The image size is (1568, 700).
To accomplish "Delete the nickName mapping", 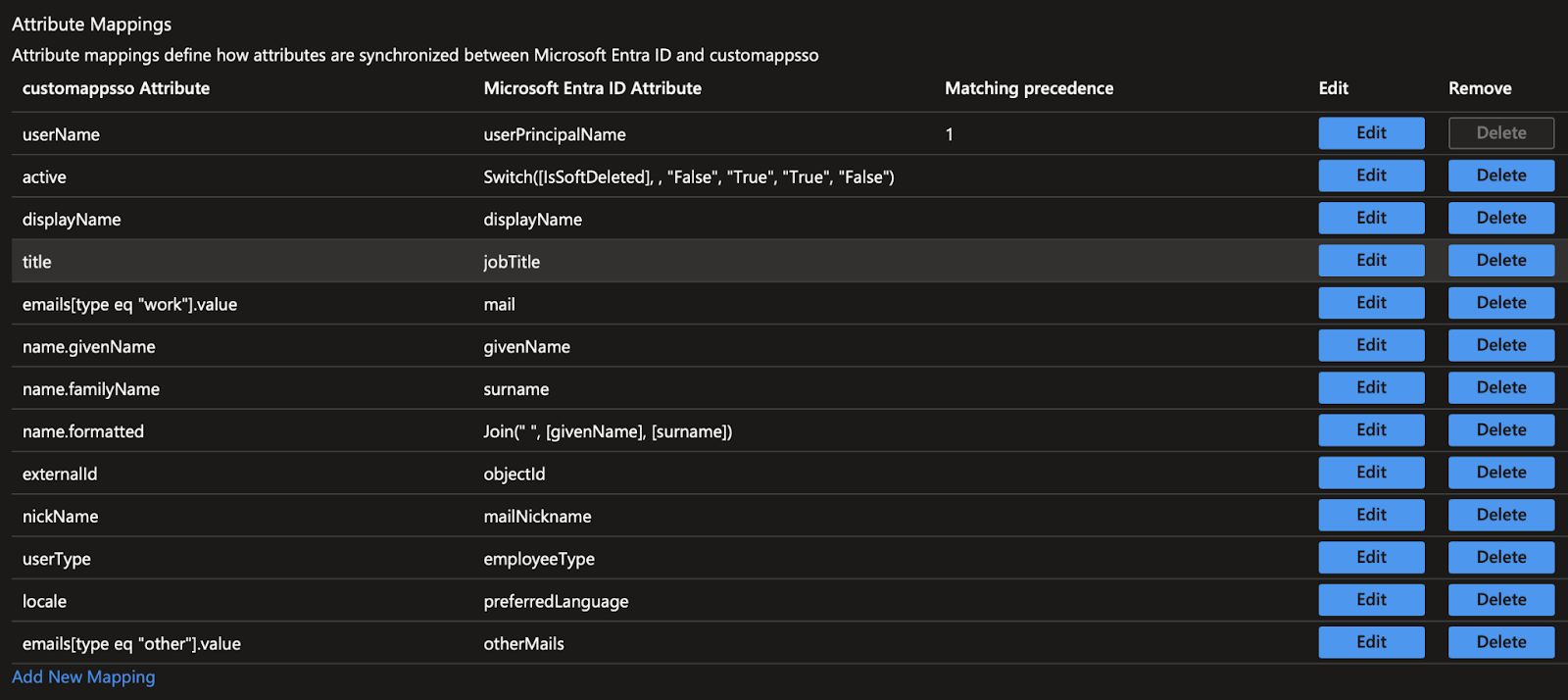I will point(1501,515).
